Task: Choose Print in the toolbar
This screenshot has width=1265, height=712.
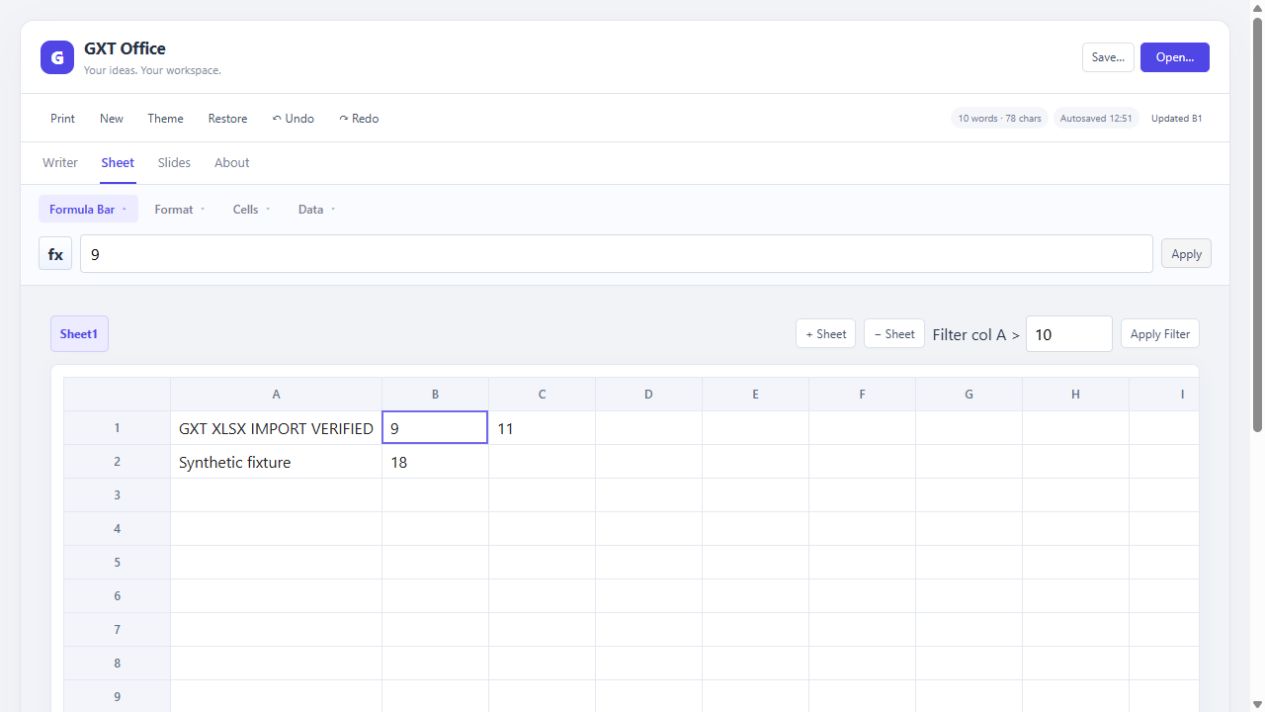Action: pyautogui.click(x=62, y=118)
